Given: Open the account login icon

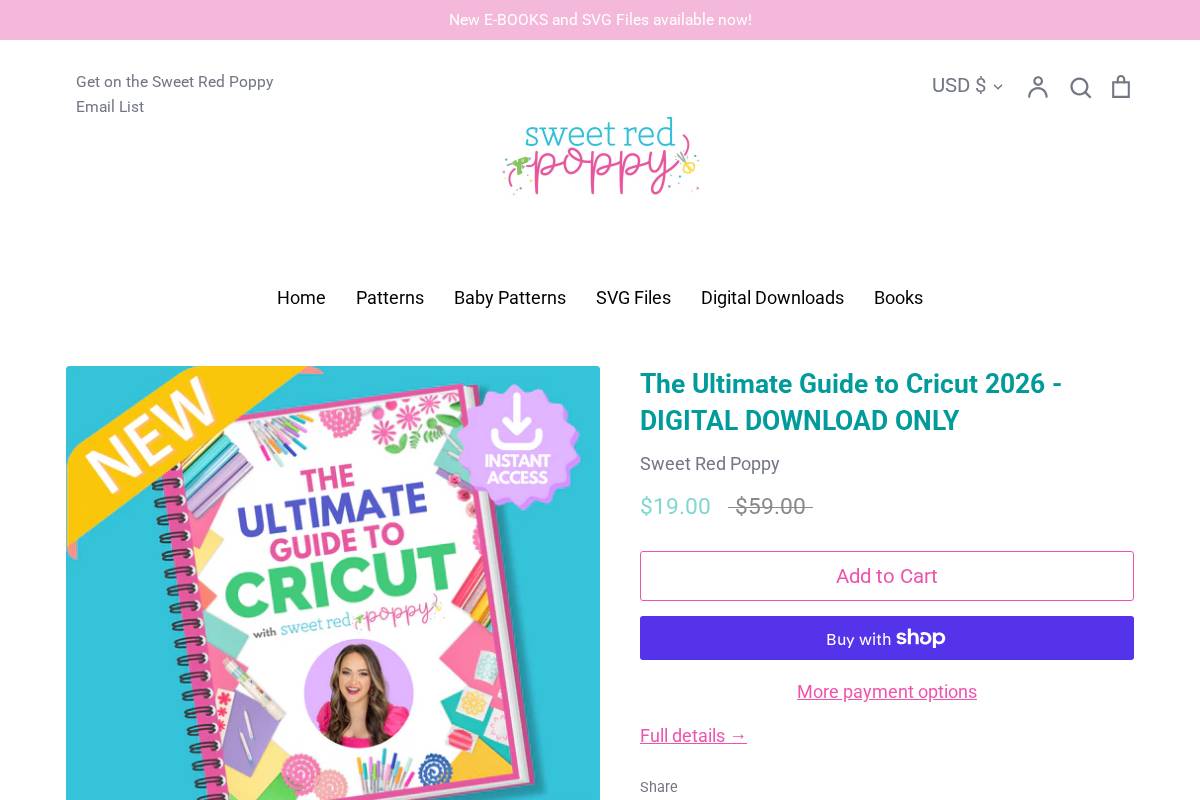Looking at the screenshot, I should tap(1037, 87).
